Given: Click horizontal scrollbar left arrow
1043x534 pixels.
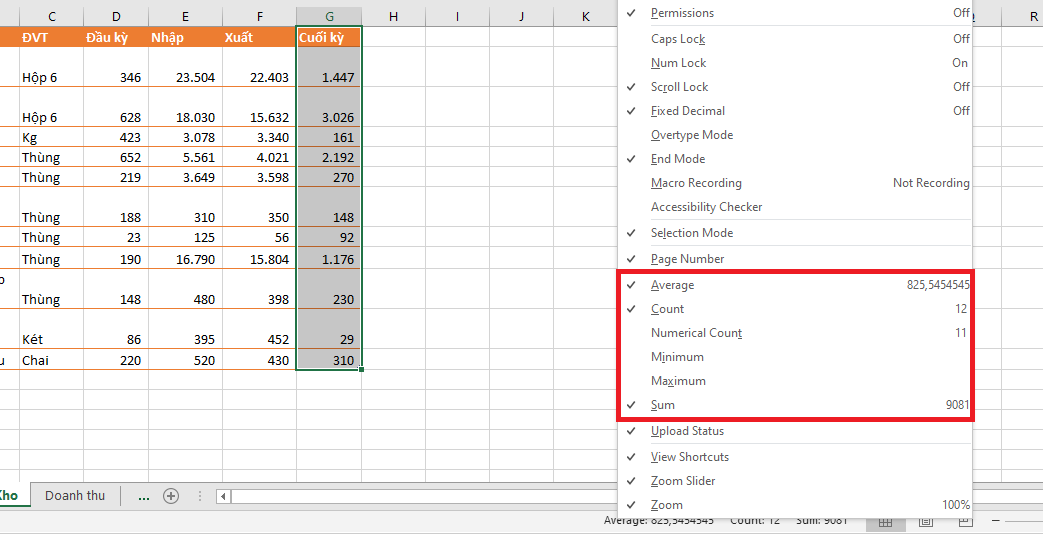Looking at the screenshot, I should click(223, 496).
